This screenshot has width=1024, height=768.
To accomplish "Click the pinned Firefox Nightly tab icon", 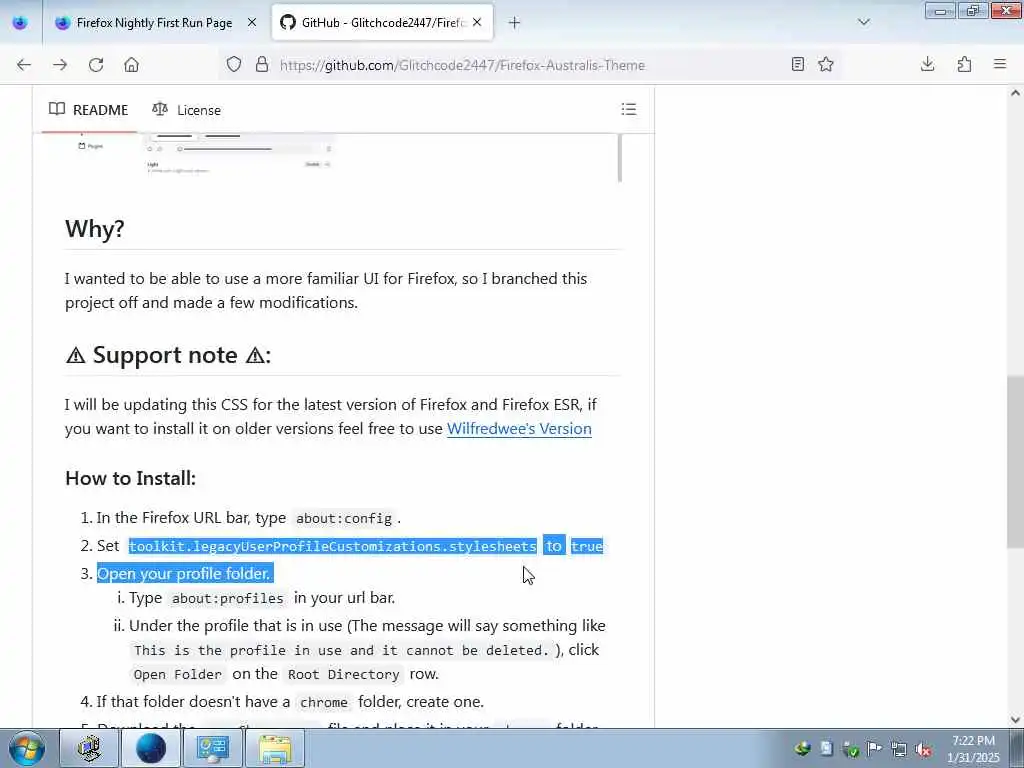I will (x=20, y=23).
